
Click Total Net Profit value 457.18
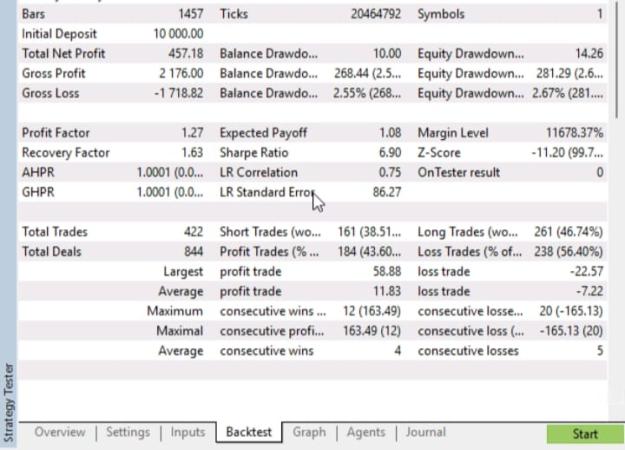(185, 53)
